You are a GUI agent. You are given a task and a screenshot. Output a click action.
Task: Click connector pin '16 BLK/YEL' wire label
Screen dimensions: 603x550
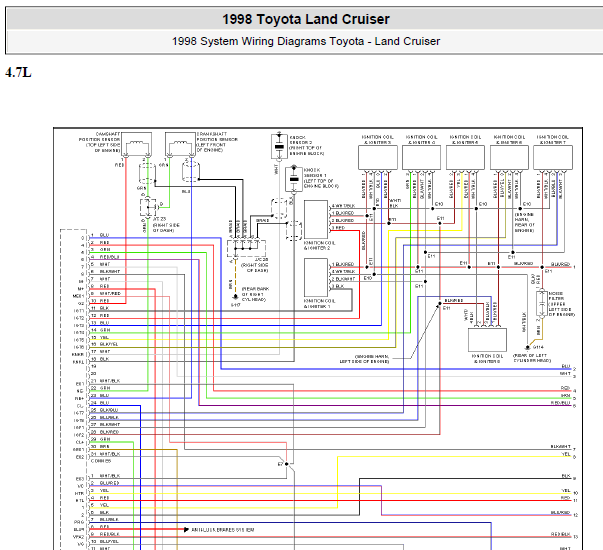[104, 344]
